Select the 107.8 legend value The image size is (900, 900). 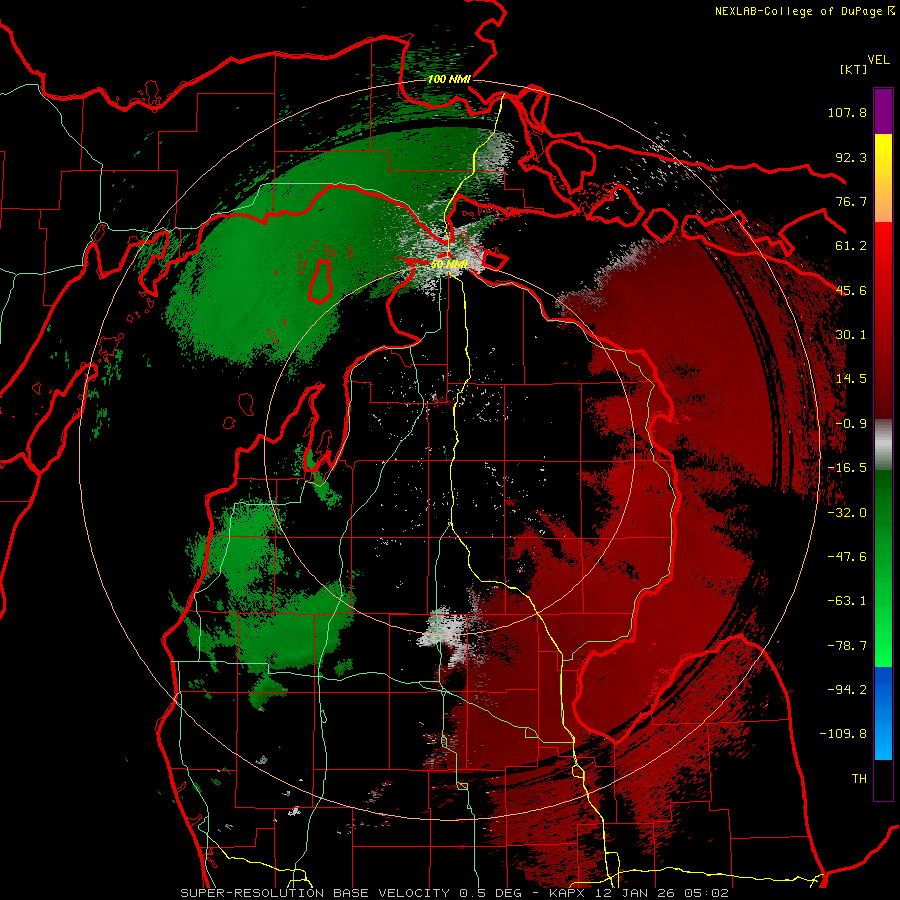(847, 112)
